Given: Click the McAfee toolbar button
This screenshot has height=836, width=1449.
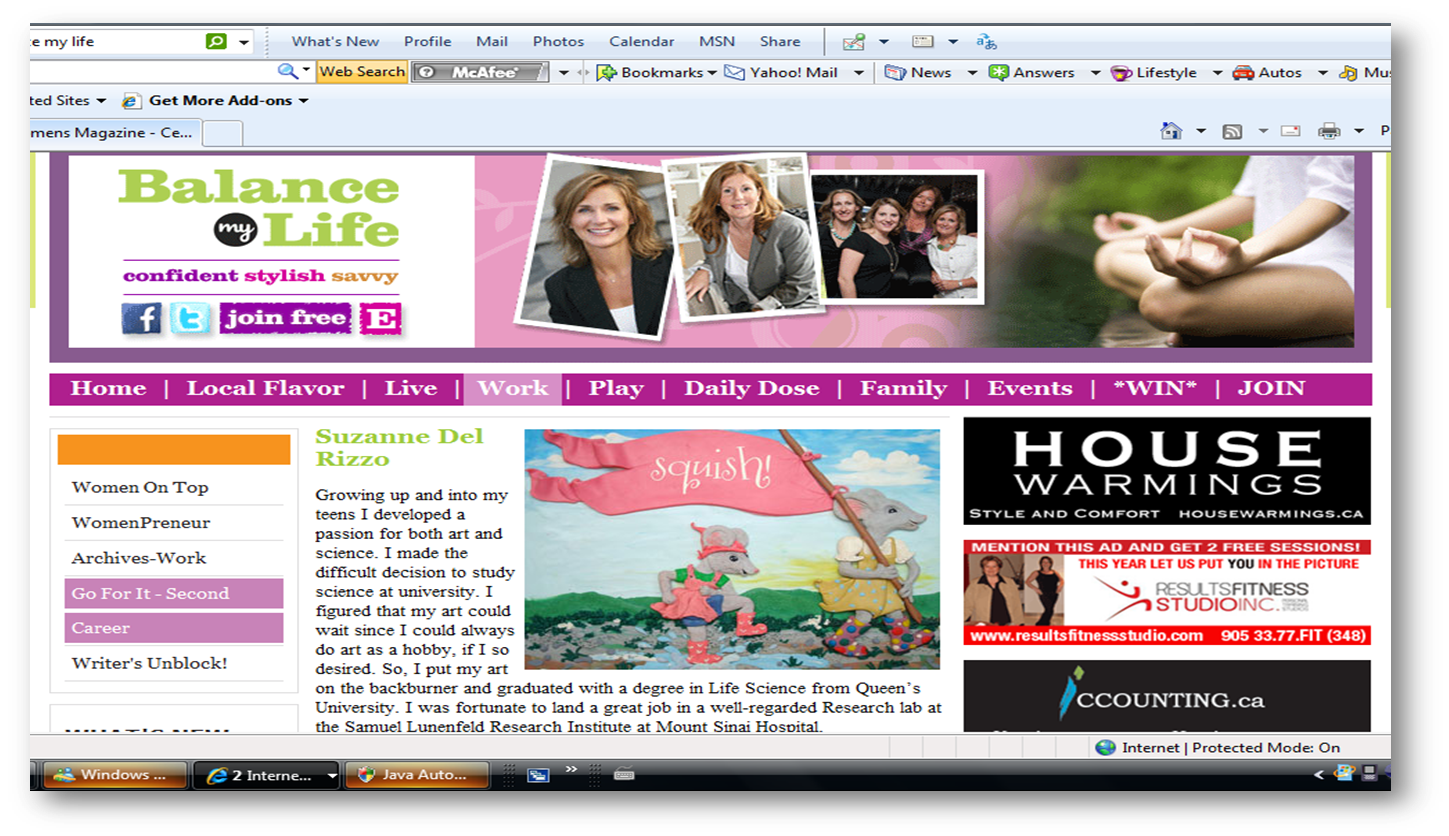Looking at the screenshot, I should (x=480, y=72).
